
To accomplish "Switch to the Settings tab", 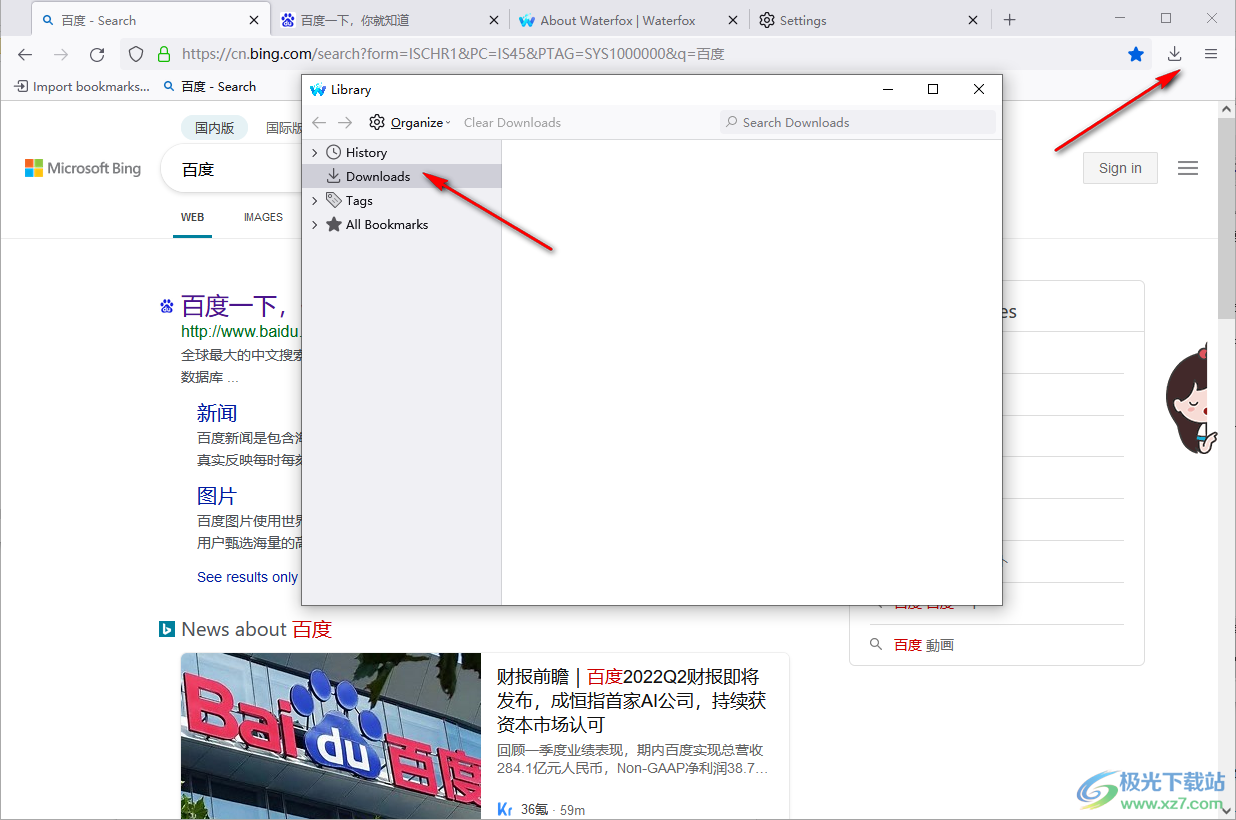I will 869,20.
